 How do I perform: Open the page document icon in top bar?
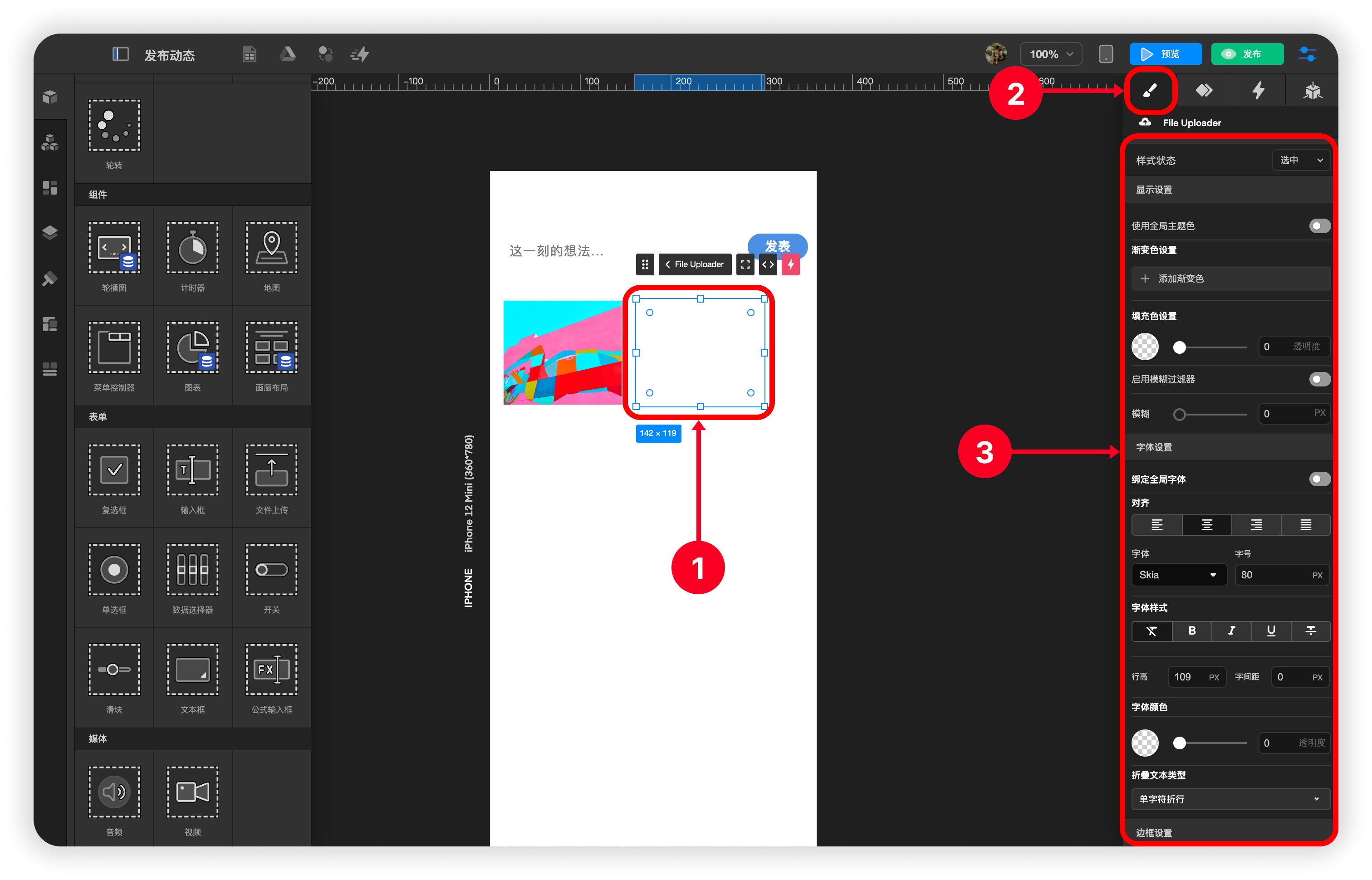pos(249,54)
